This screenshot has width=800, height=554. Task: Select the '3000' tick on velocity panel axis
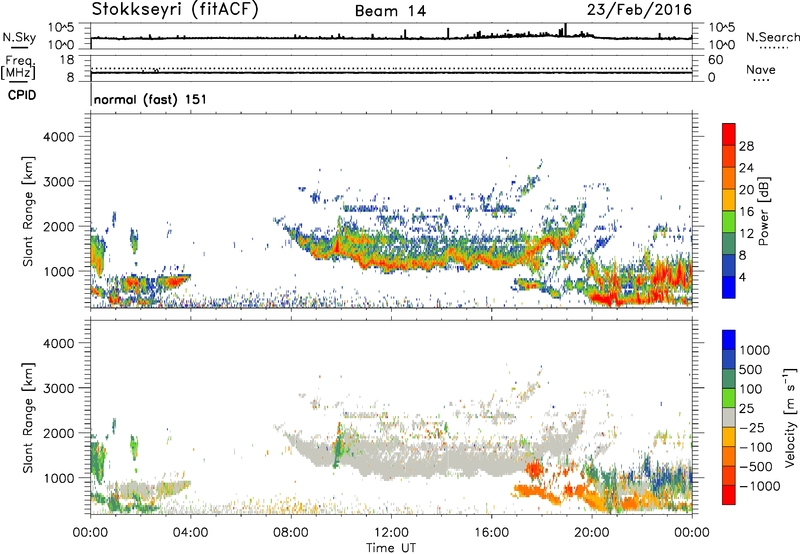(x=58, y=388)
